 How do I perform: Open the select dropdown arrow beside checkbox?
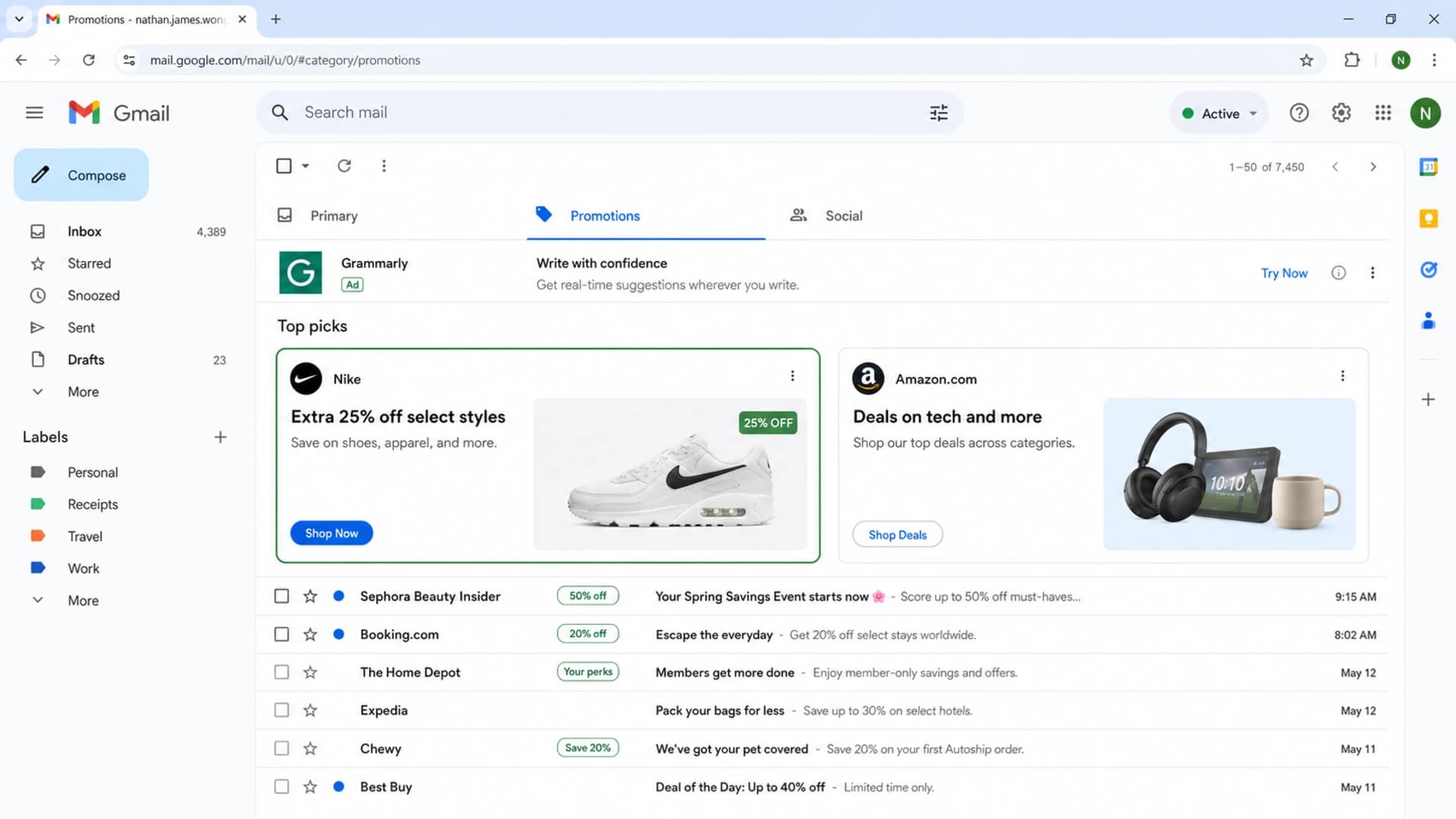[305, 166]
